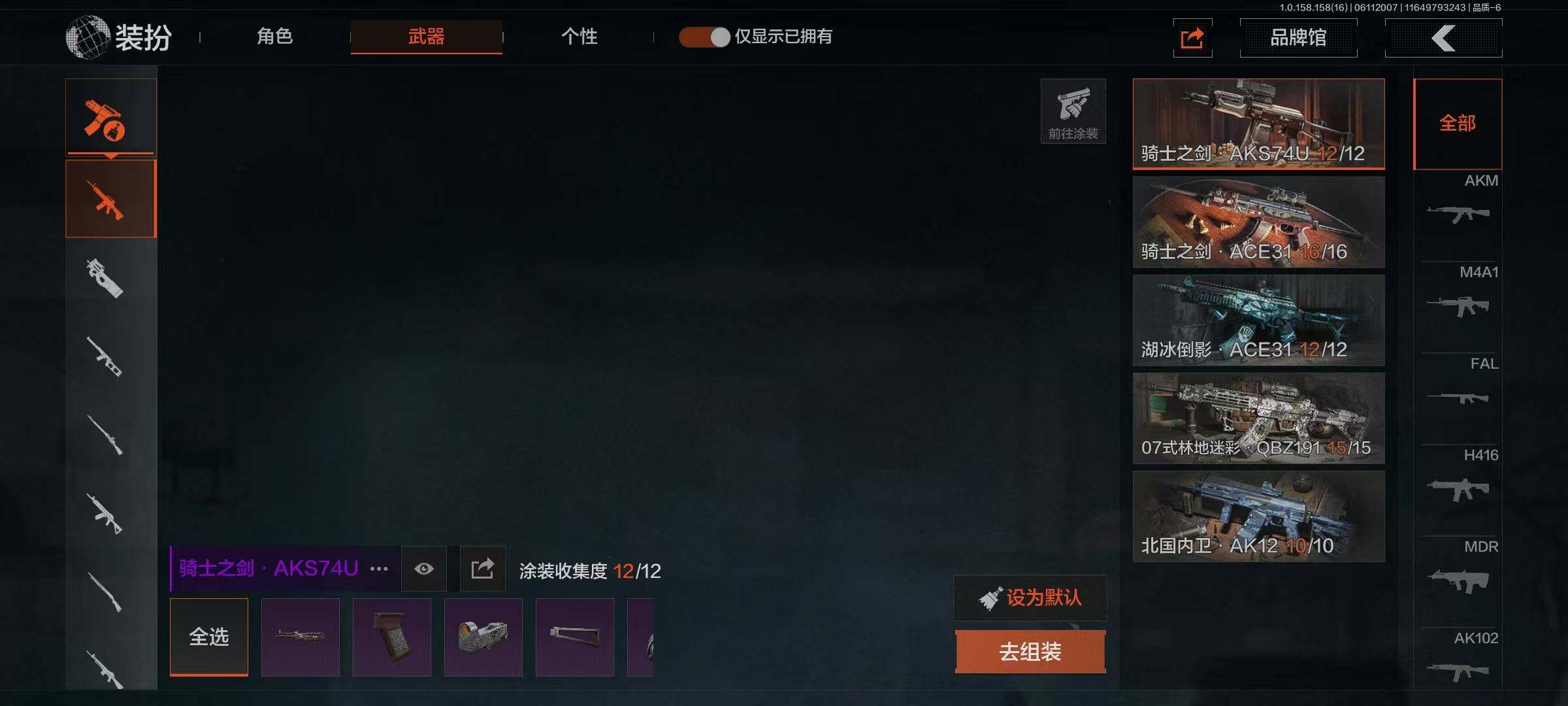Click the 去组装 button
The image size is (1568, 706).
point(1030,652)
